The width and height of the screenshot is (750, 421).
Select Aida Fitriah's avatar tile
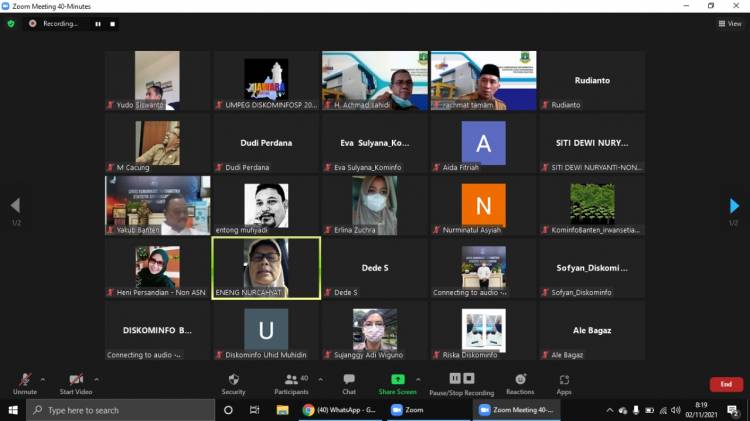pyautogui.click(x=484, y=143)
